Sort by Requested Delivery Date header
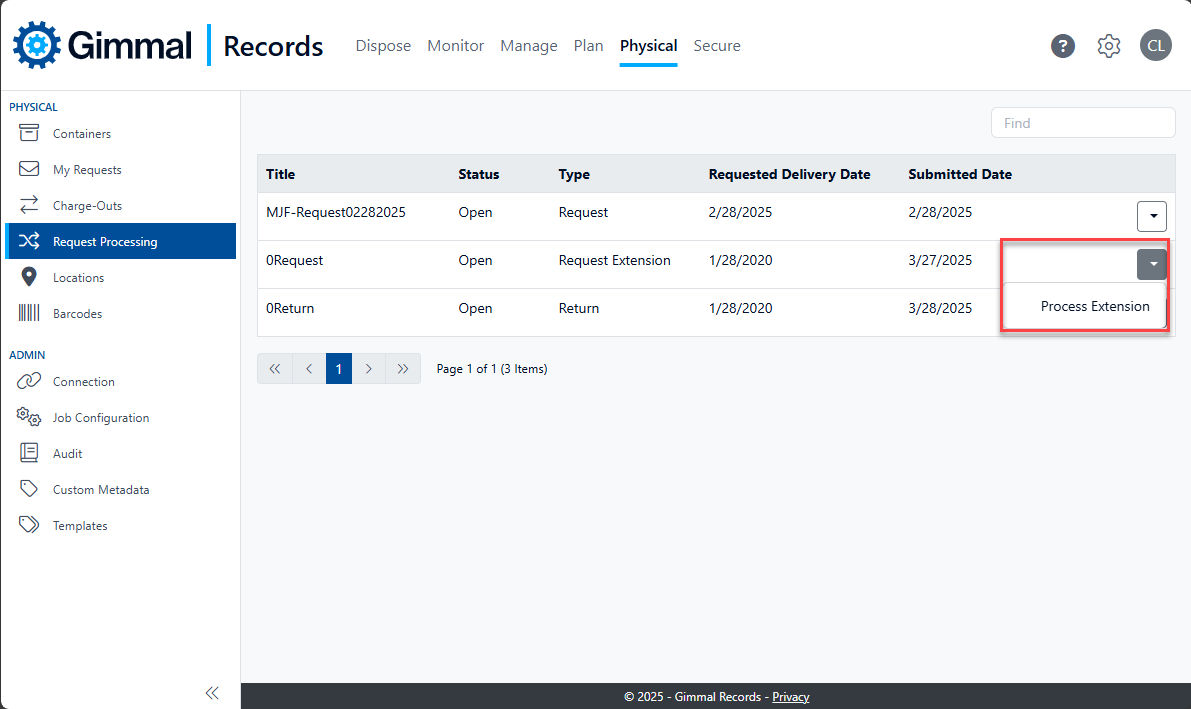 tap(789, 174)
